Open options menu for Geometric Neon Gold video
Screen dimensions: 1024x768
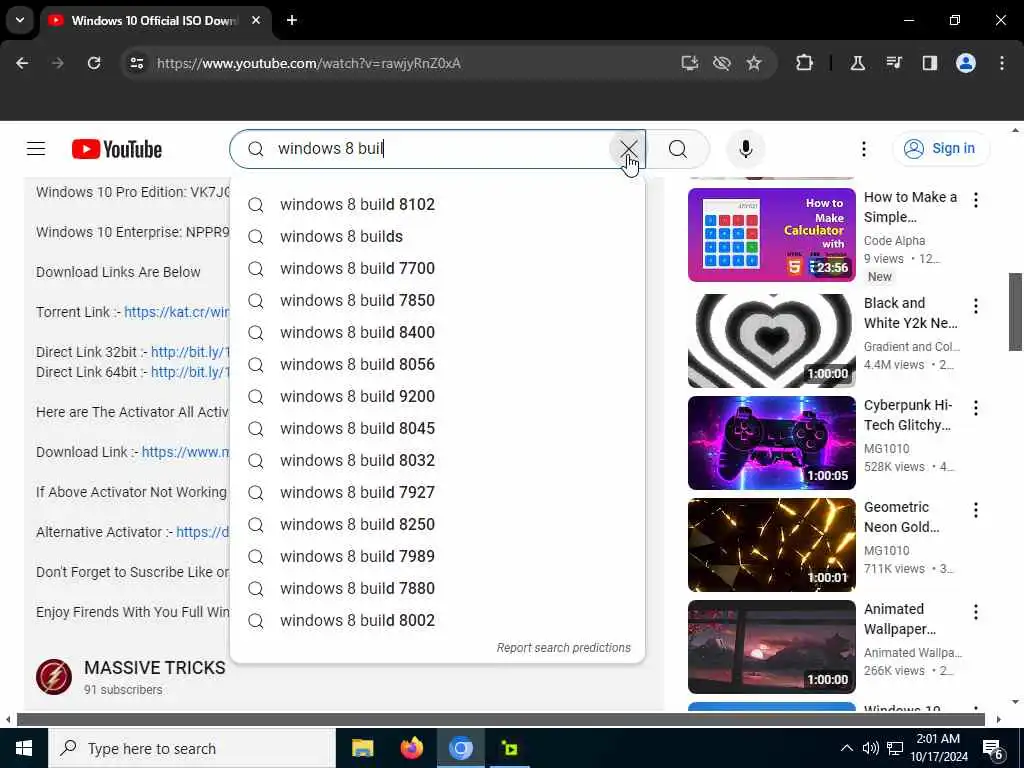[x=976, y=510]
